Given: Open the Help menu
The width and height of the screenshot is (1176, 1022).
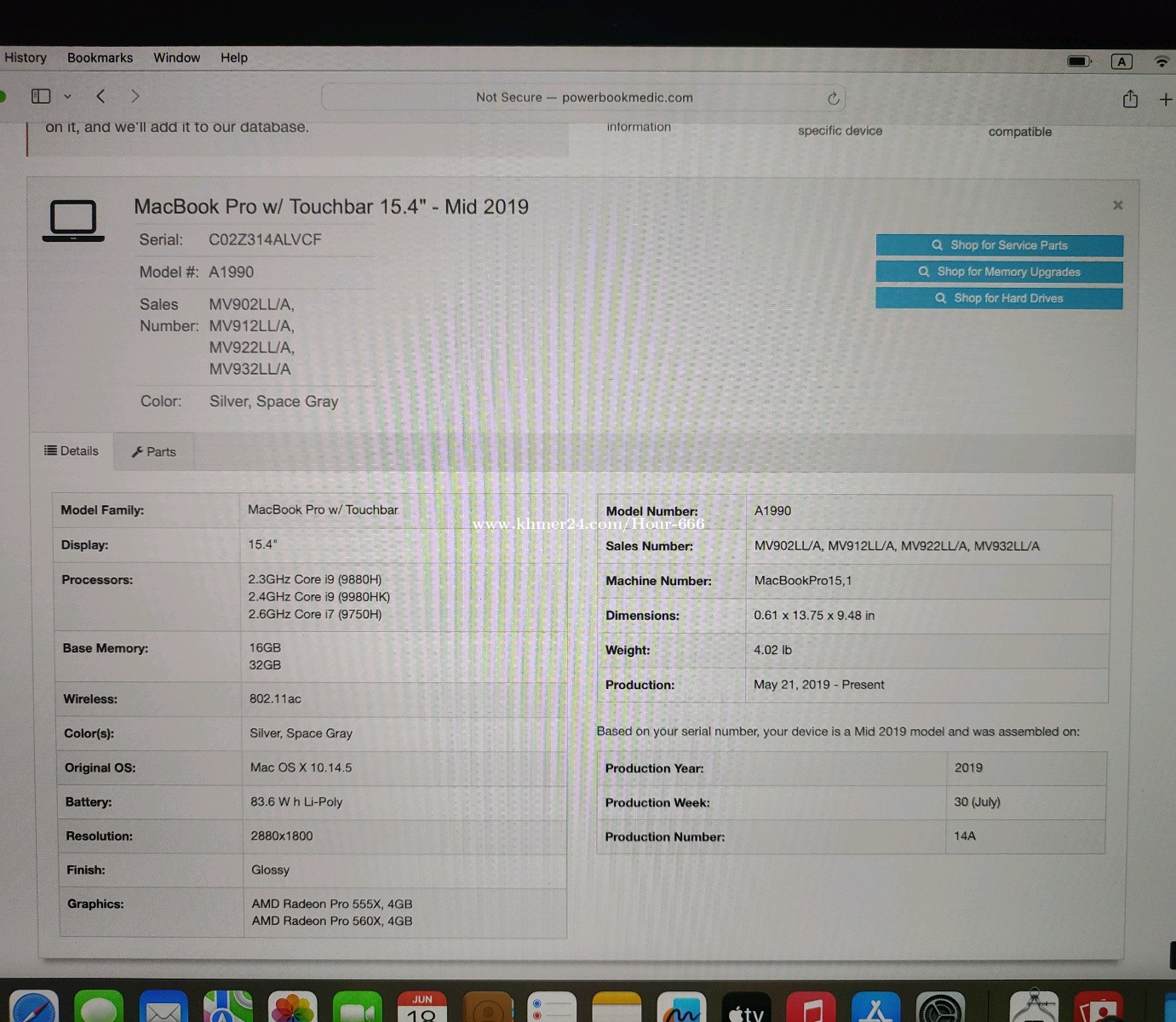Looking at the screenshot, I should [234, 58].
